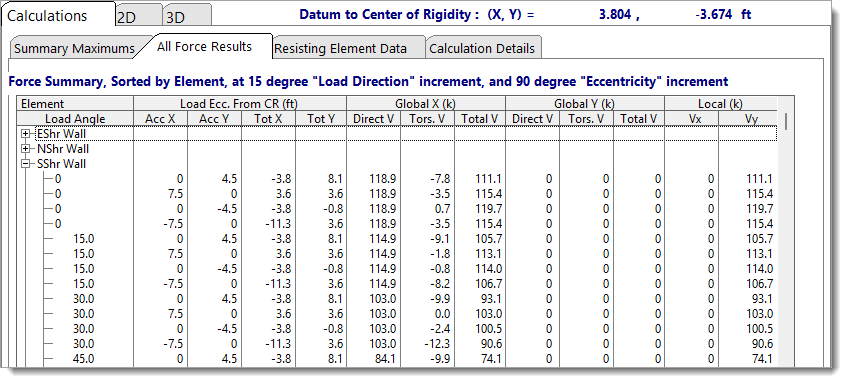Click Tors. V value -12.3
Image resolution: width=847 pixels, height=383 pixels.
[x=438, y=344]
